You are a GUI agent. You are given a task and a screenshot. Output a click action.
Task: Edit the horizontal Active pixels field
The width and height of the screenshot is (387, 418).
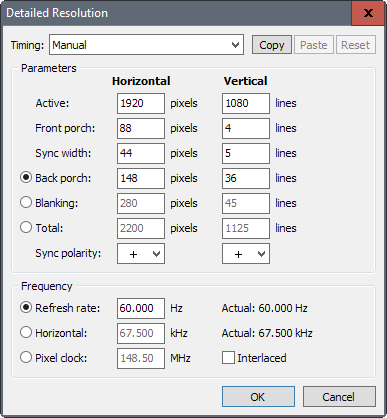[141, 103]
